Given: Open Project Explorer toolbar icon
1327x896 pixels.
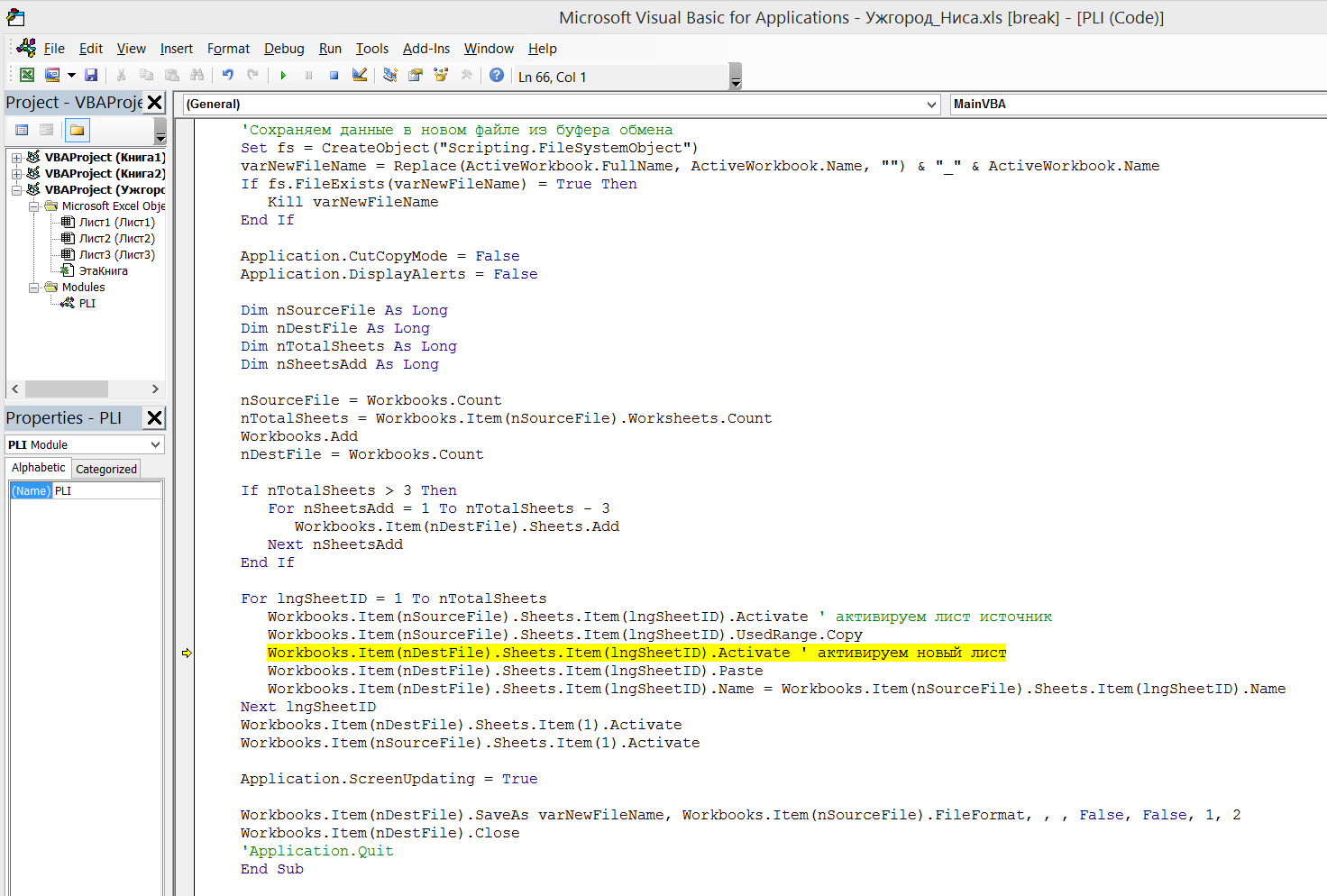Looking at the screenshot, I should 390,76.
